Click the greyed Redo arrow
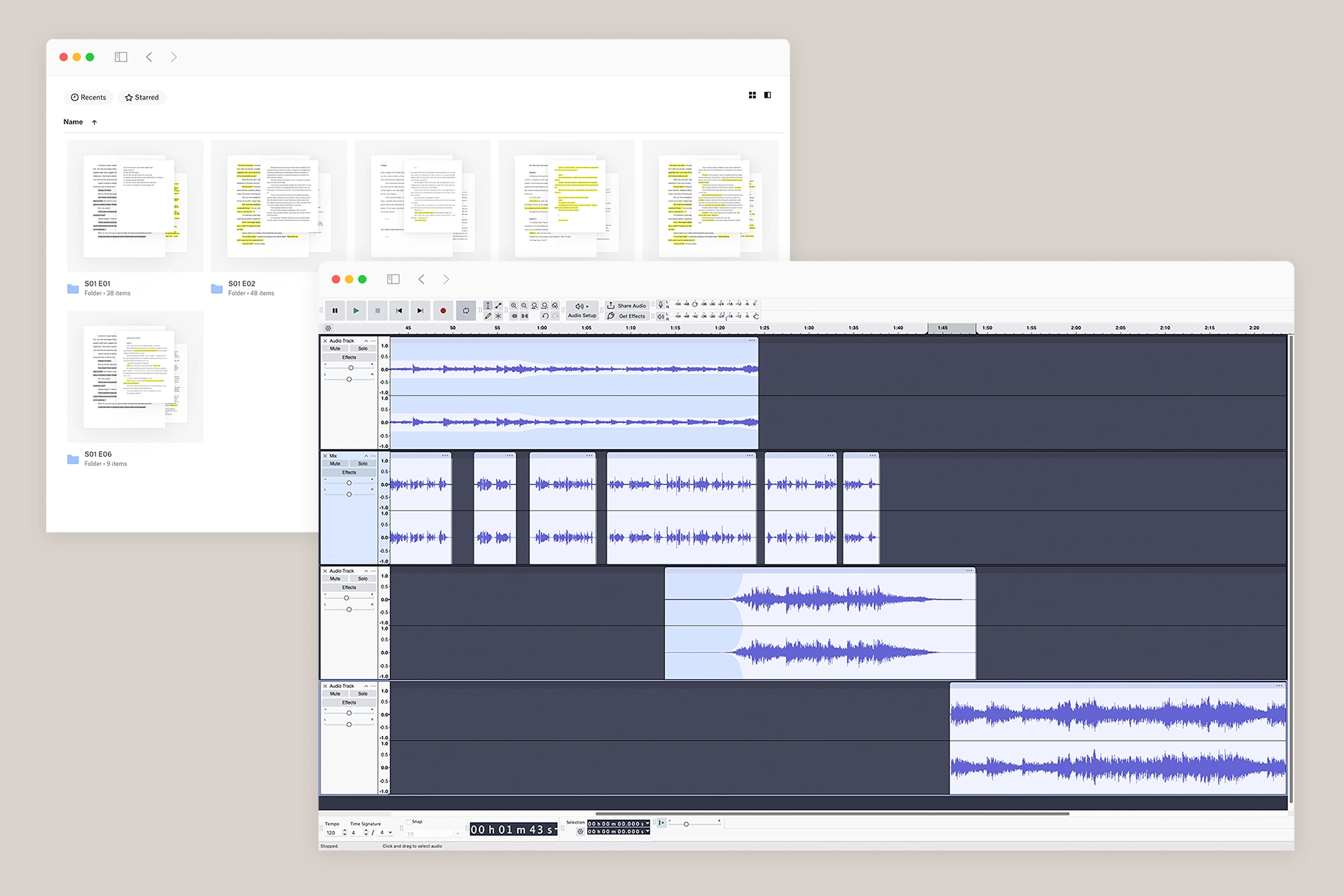 tap(555, 316)
